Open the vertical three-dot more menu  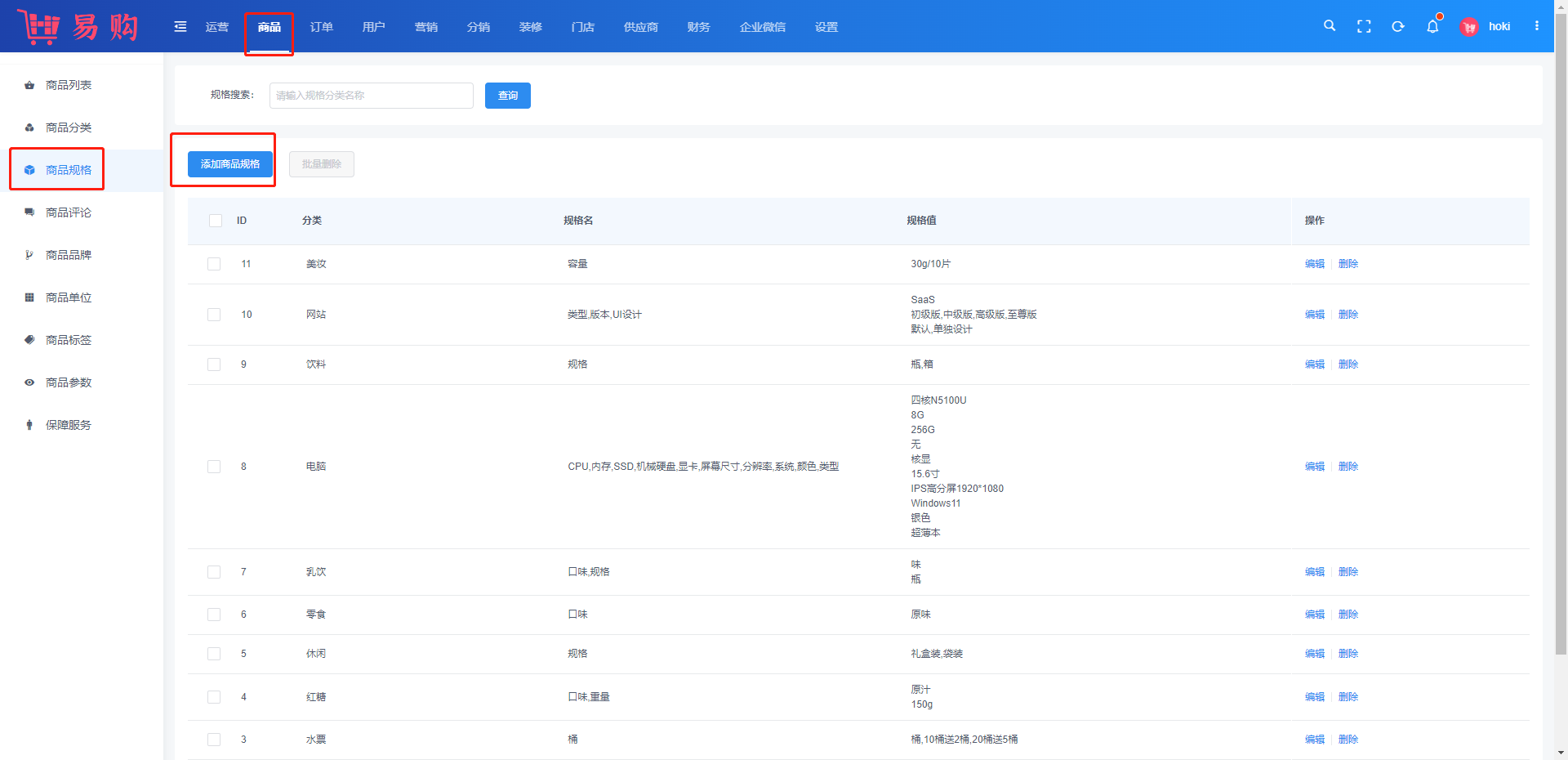tap(1537, 26)
